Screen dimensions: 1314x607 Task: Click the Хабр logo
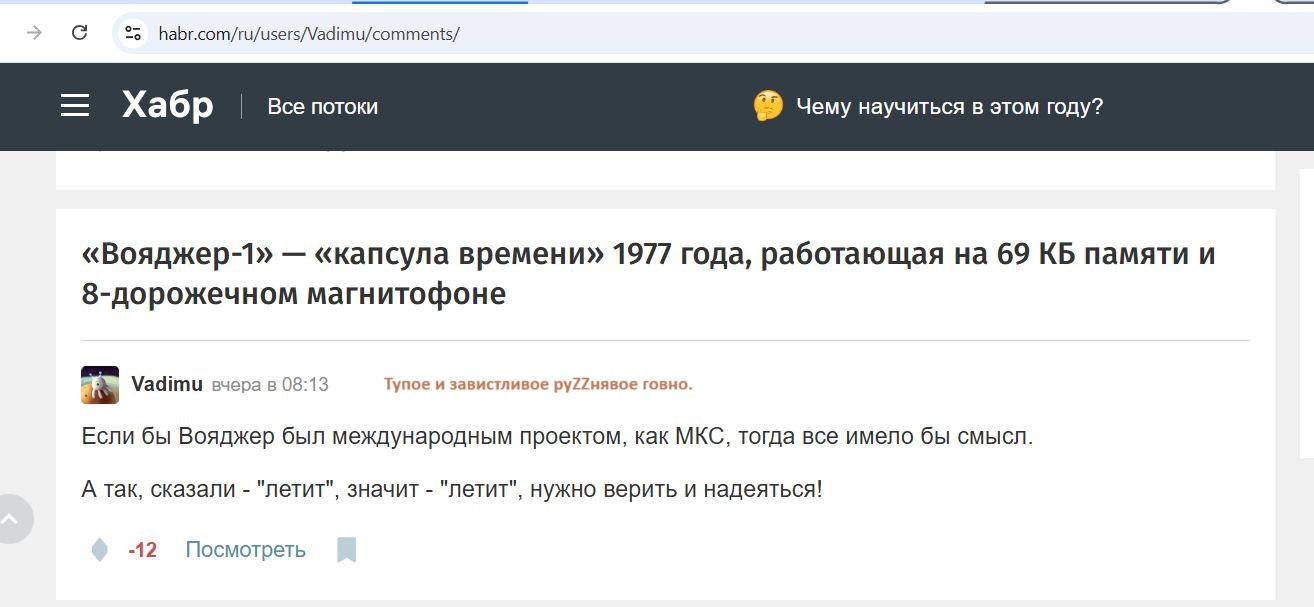pos(166,104)
